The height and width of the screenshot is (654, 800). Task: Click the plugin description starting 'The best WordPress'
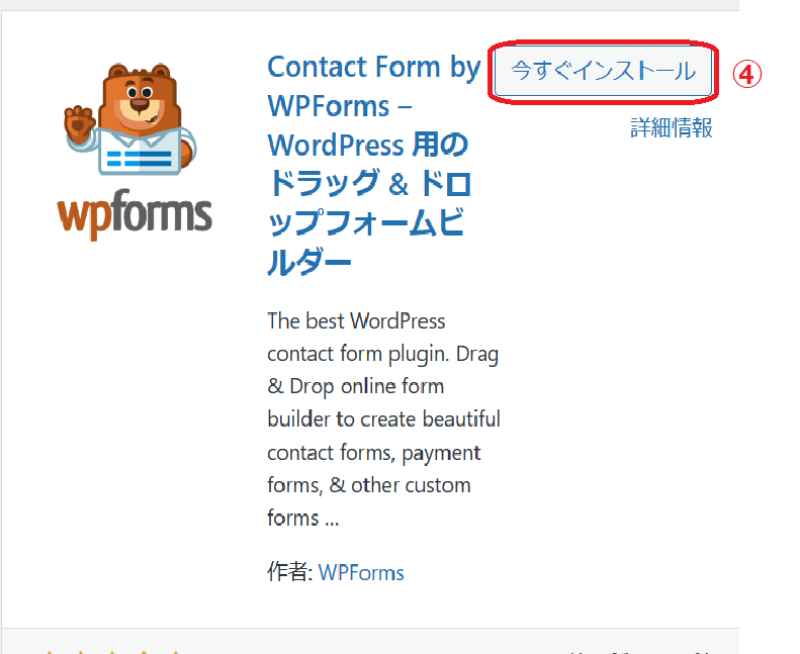384,419
